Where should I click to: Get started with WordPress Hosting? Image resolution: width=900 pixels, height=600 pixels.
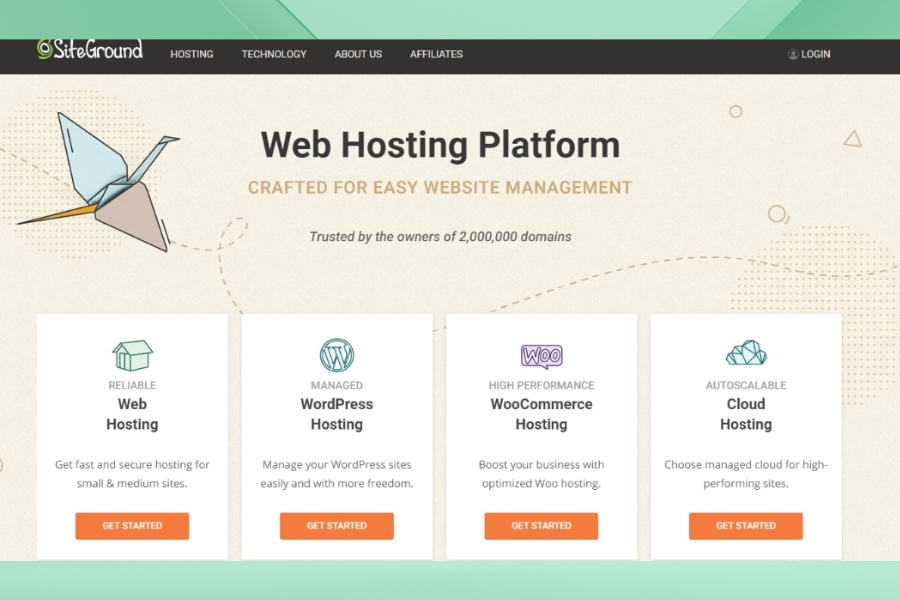coord(337,526)
